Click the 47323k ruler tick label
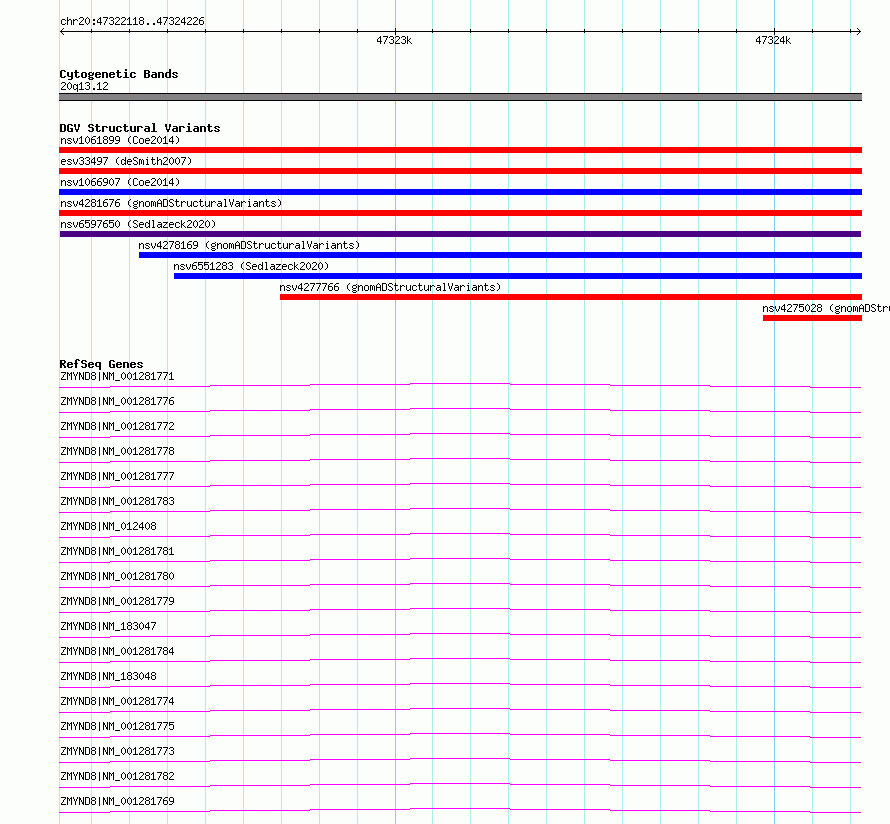Viewport: 890px width, 824px height. pos(394,40)
